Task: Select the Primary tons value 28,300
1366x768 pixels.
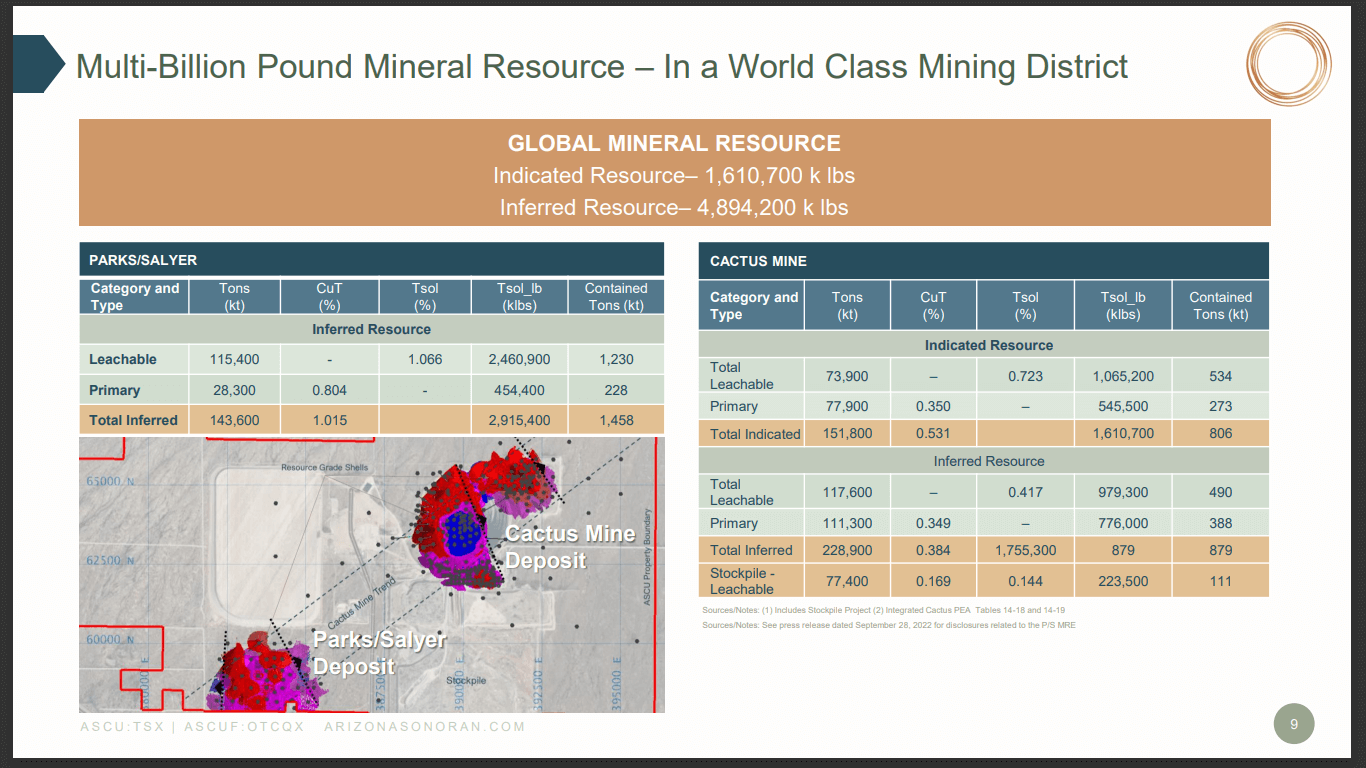Action: point(234,390)
